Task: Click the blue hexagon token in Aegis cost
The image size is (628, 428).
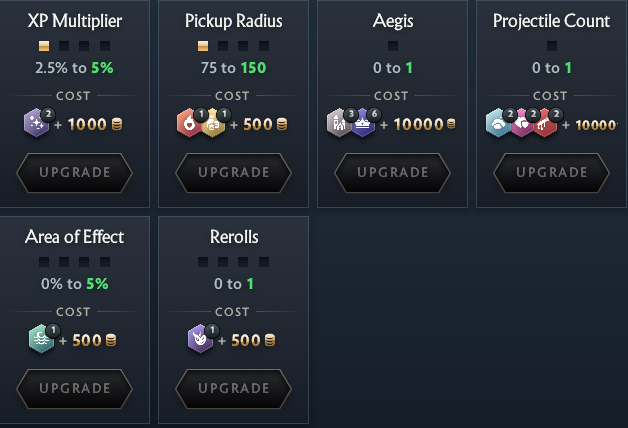Action: click(x=364, y=123)
